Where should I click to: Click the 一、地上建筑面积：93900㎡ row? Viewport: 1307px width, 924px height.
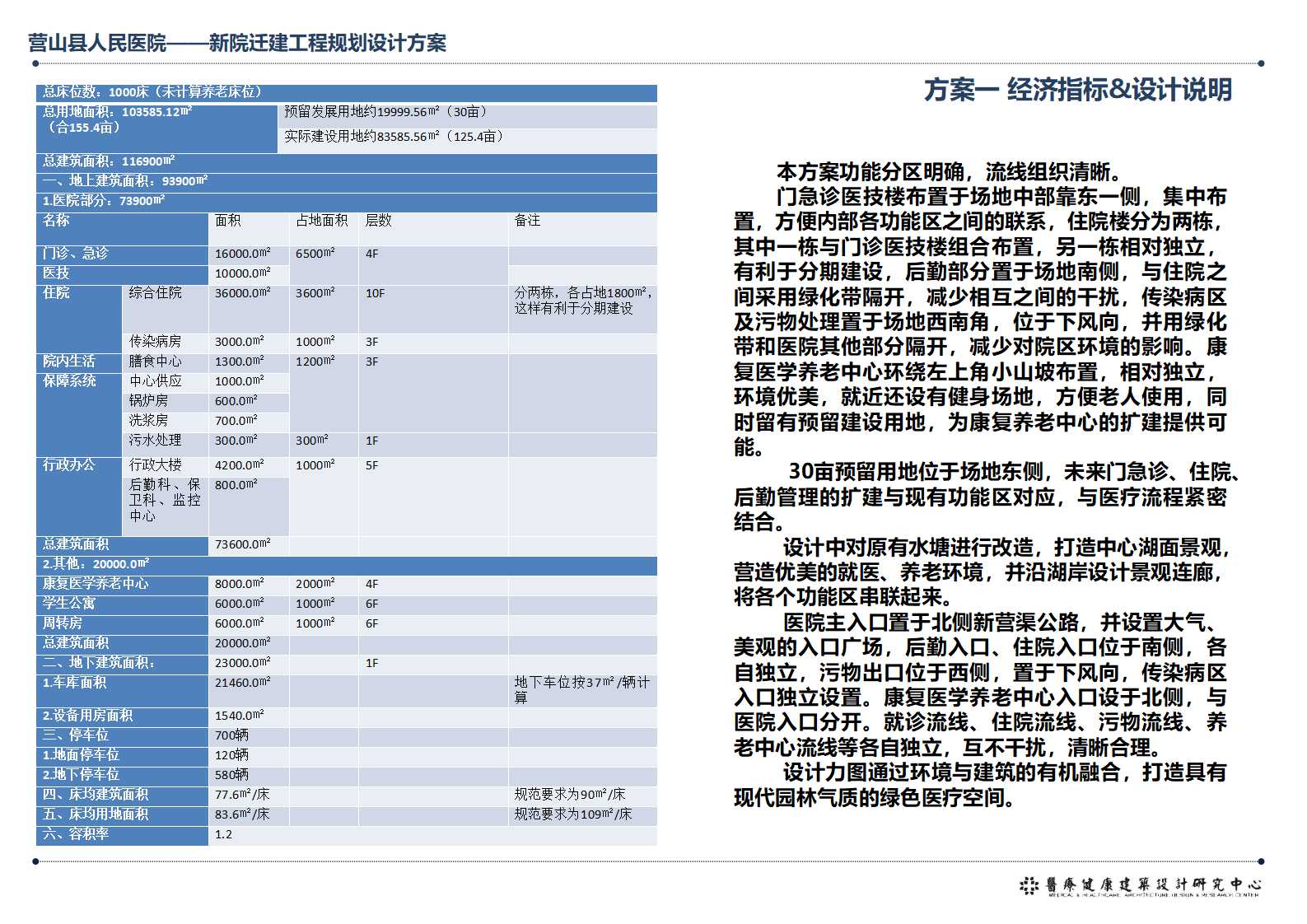[347, 181]
